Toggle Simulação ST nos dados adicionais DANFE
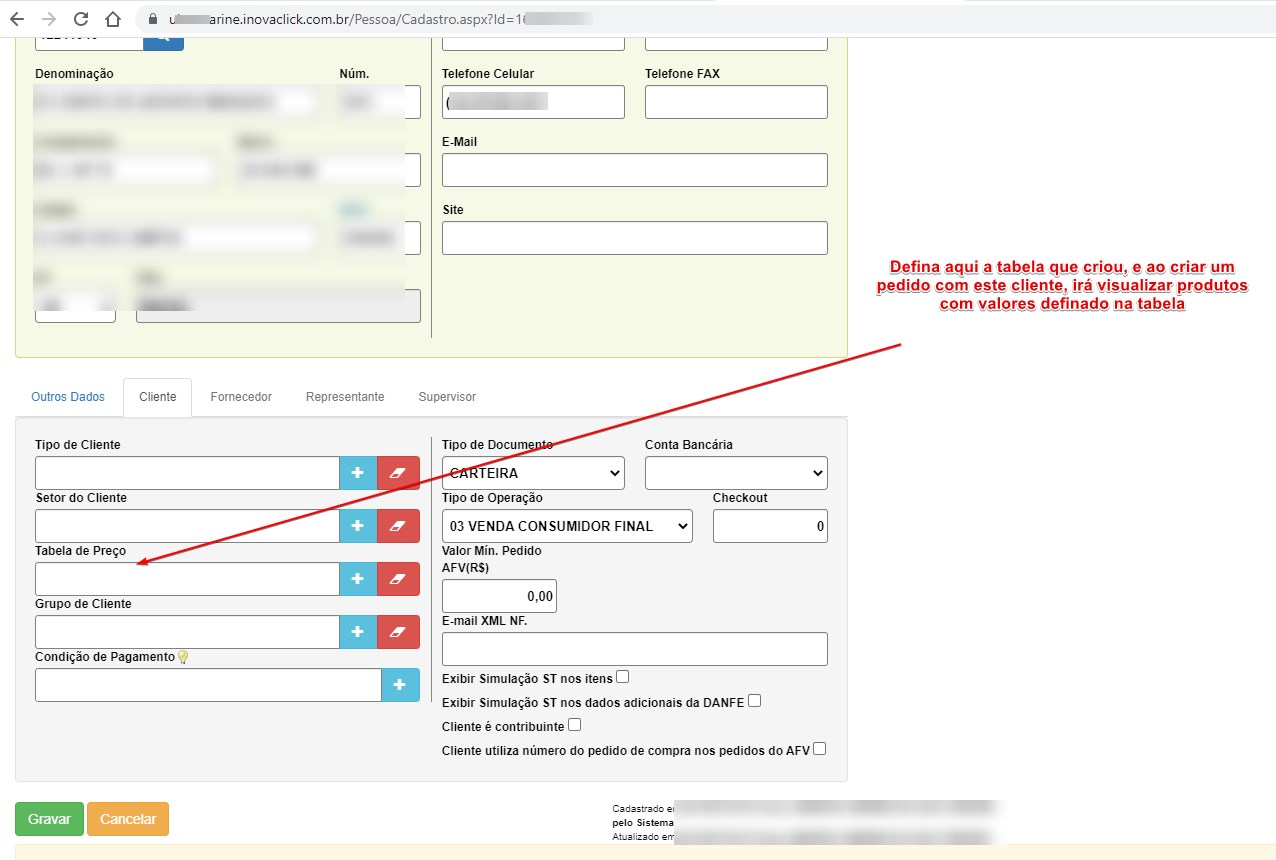 [x=755, y=701]
